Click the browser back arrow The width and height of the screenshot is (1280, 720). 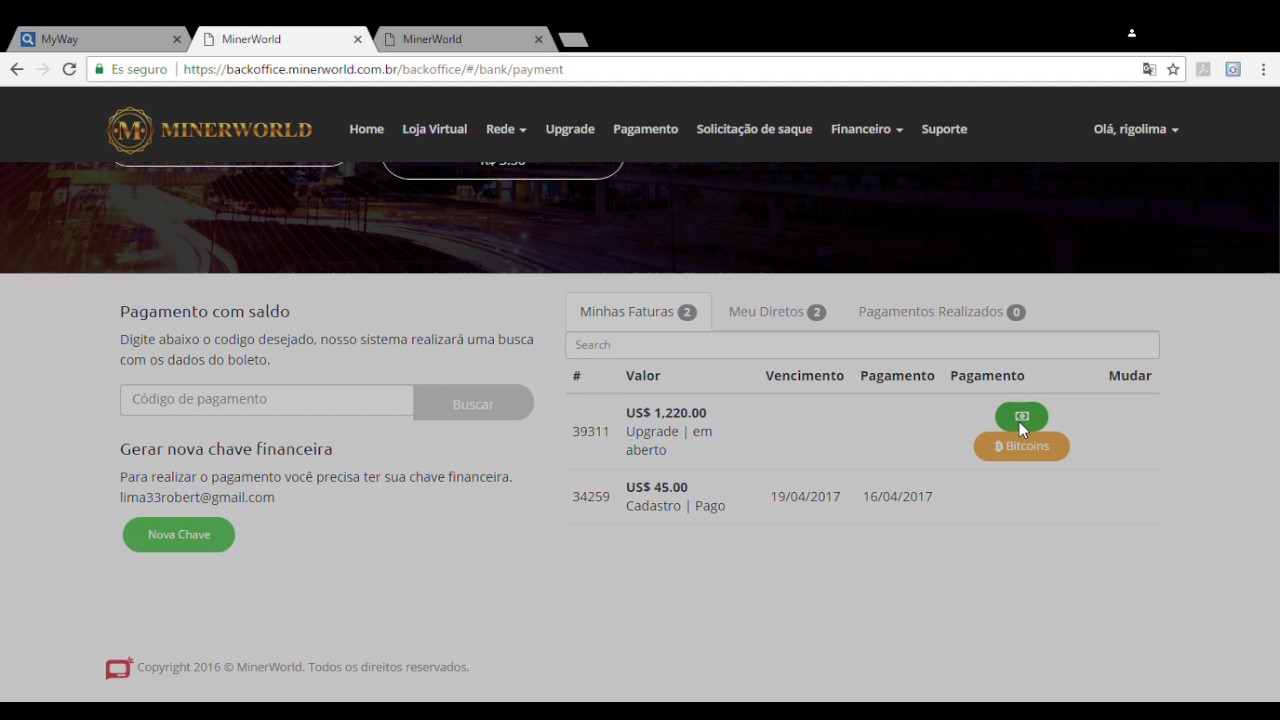16,69
